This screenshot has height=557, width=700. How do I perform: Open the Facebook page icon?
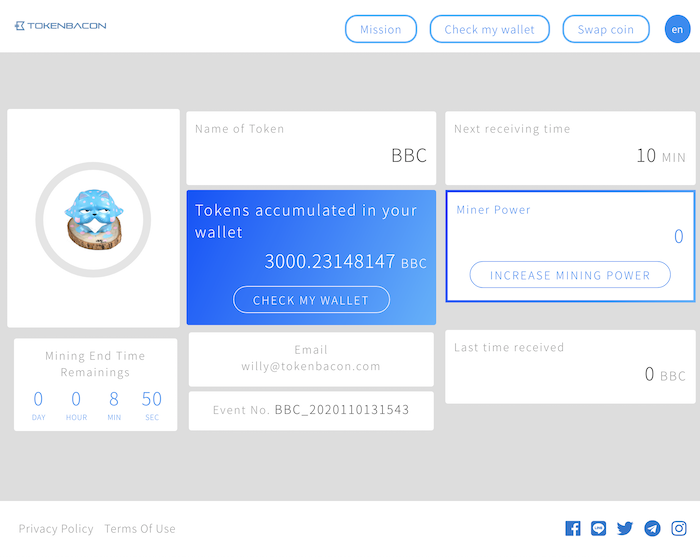(x=573, y=528)
